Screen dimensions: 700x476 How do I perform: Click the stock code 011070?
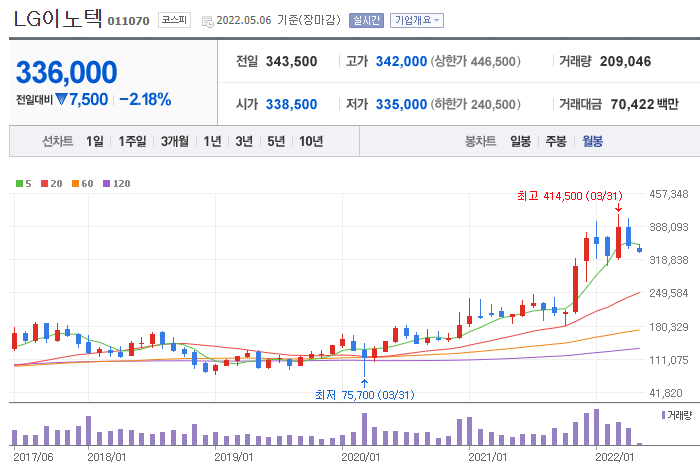128,21
